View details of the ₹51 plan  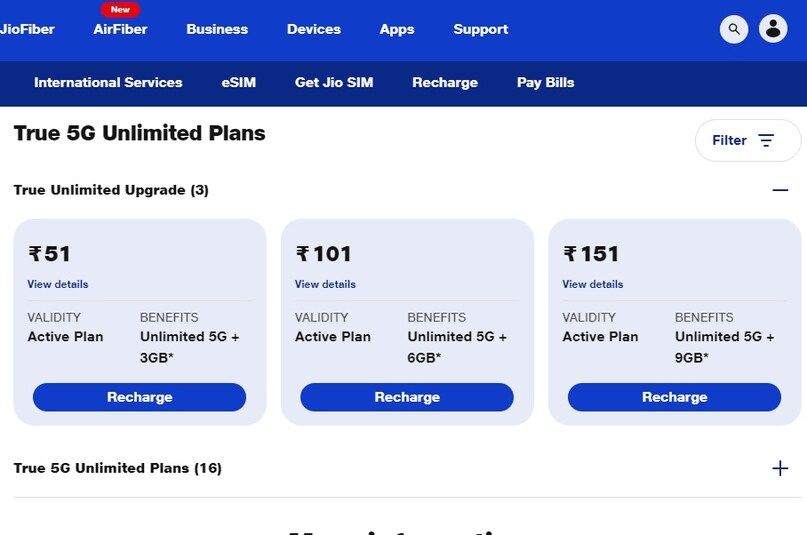coord(58,284)
